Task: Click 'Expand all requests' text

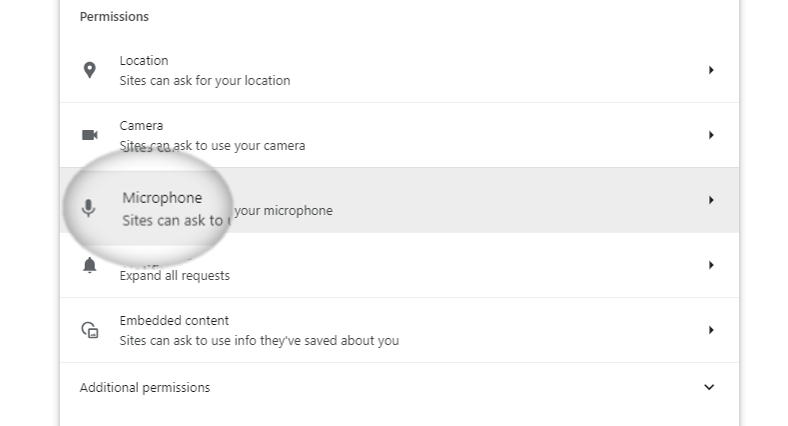Action: coord(174,275)
